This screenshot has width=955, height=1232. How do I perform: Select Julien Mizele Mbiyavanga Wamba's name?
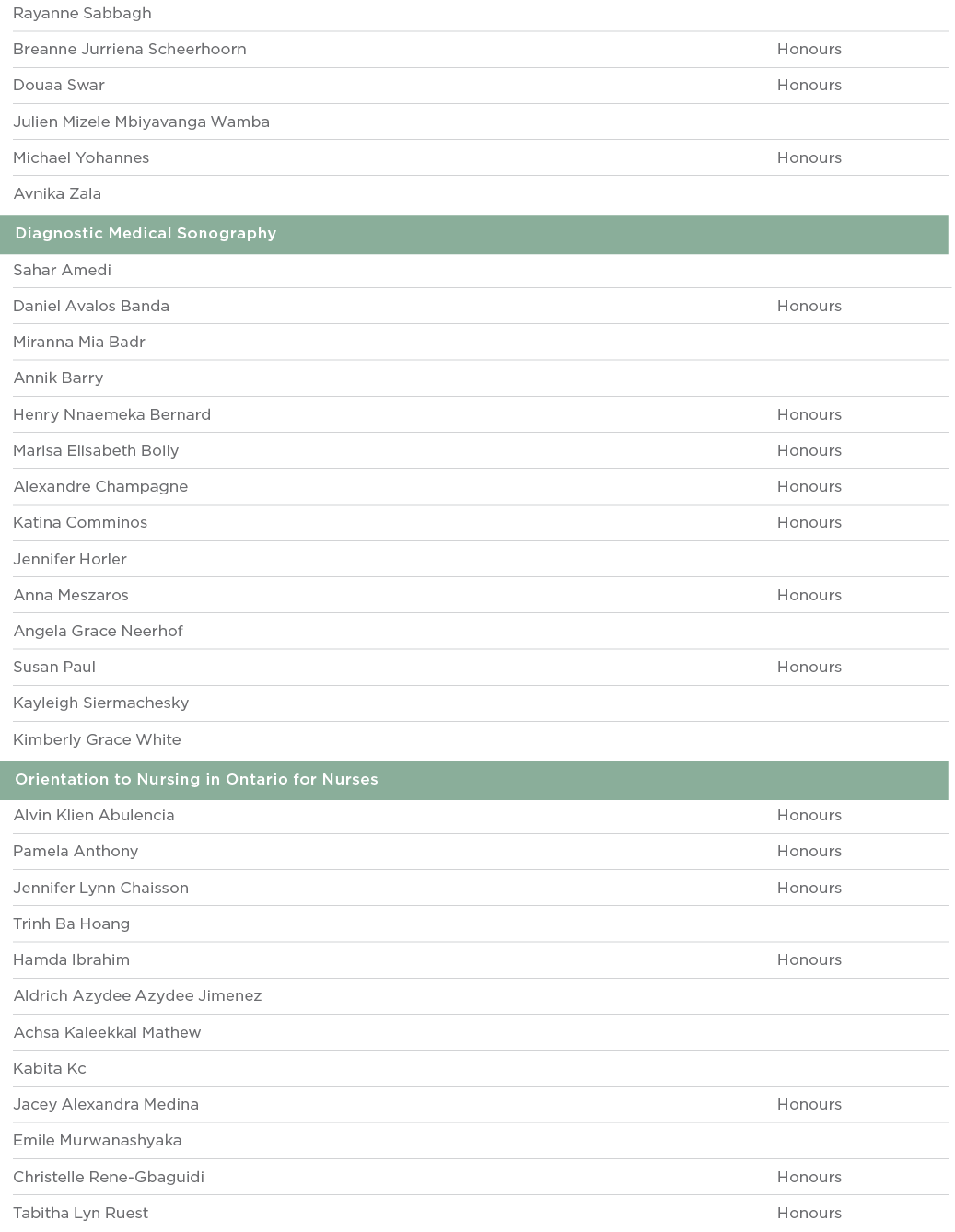pyautogui.click(x=141, y=122)
